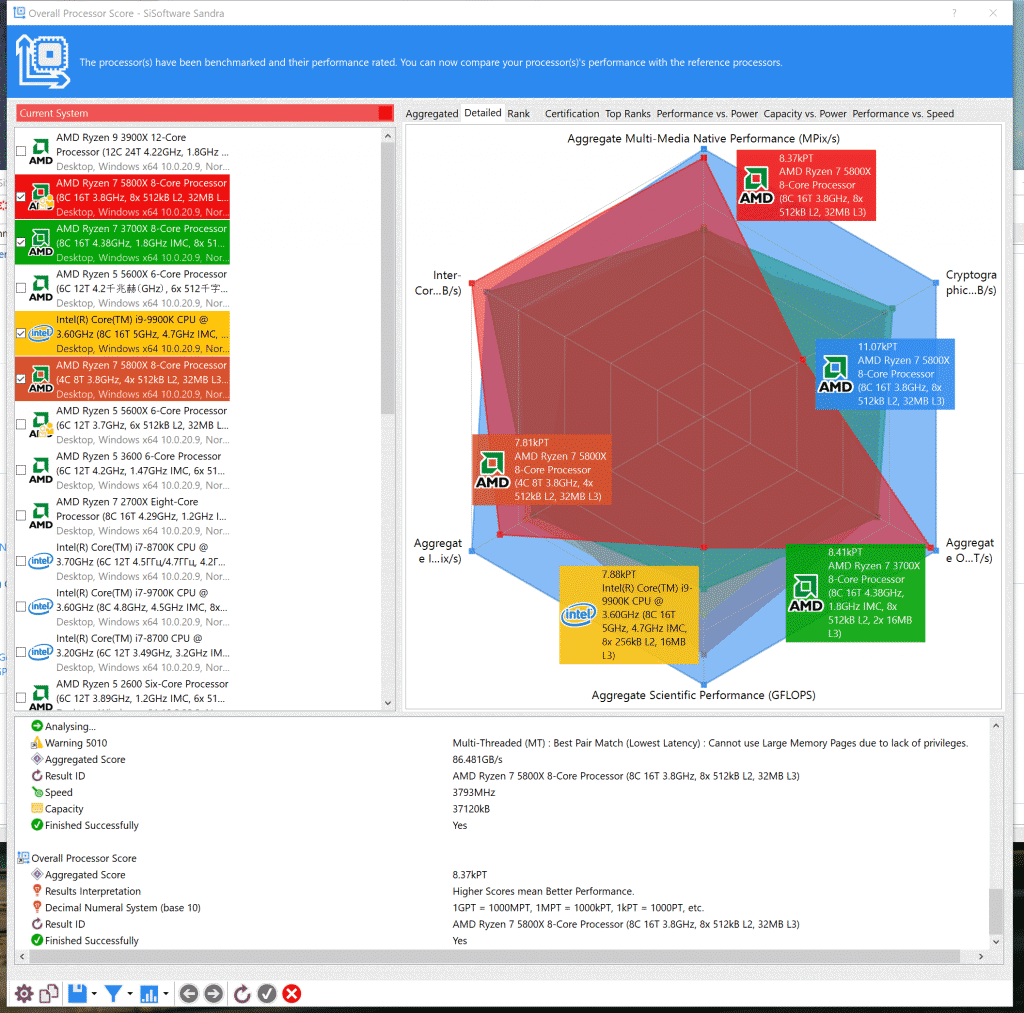Click the AMD logo in the 7.81kPT chart label
This screenshot has height=1013, width=1024.
click(492, 470)
